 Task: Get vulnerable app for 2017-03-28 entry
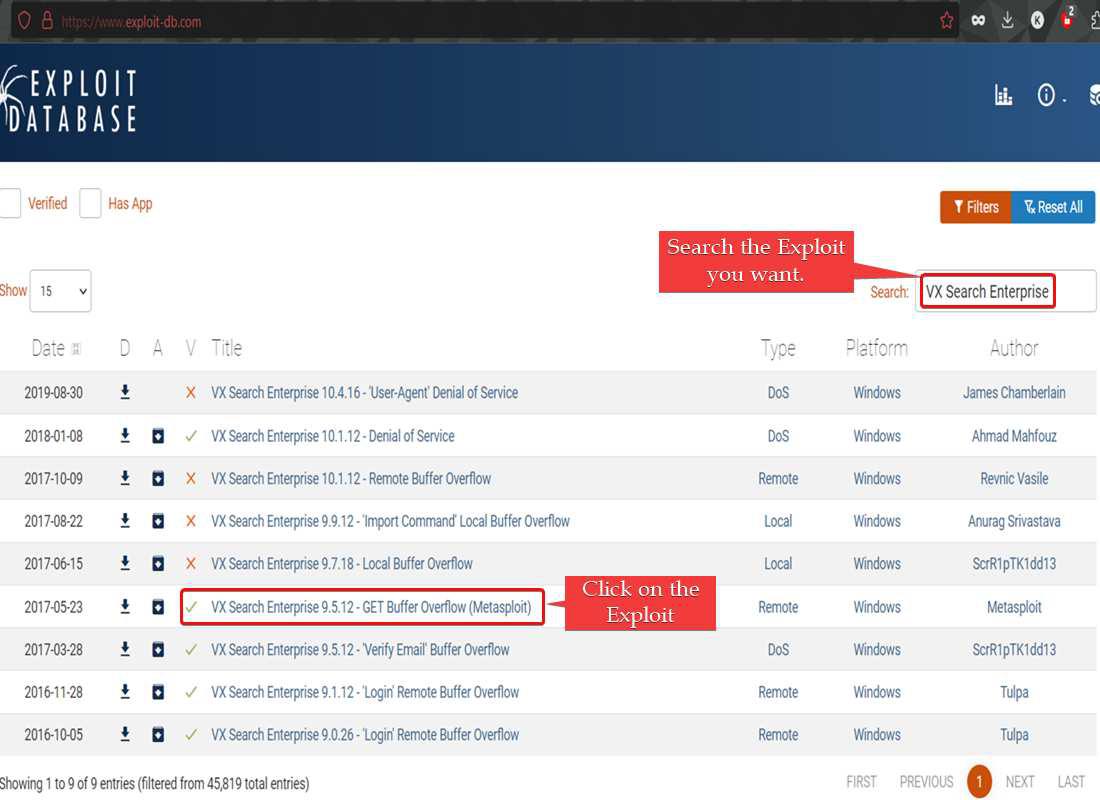(x=159, y=650)
